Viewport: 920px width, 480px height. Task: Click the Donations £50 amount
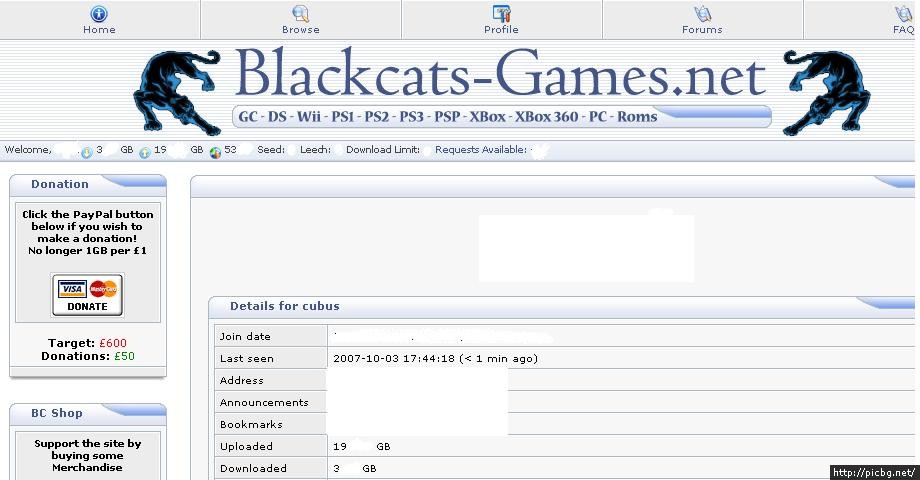coord(124,356)
